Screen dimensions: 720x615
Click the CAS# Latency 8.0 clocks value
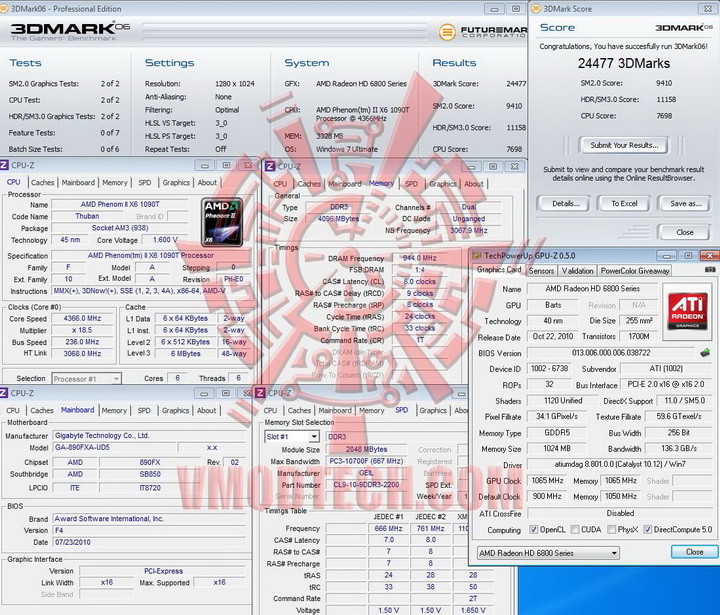tap(420, 282)
